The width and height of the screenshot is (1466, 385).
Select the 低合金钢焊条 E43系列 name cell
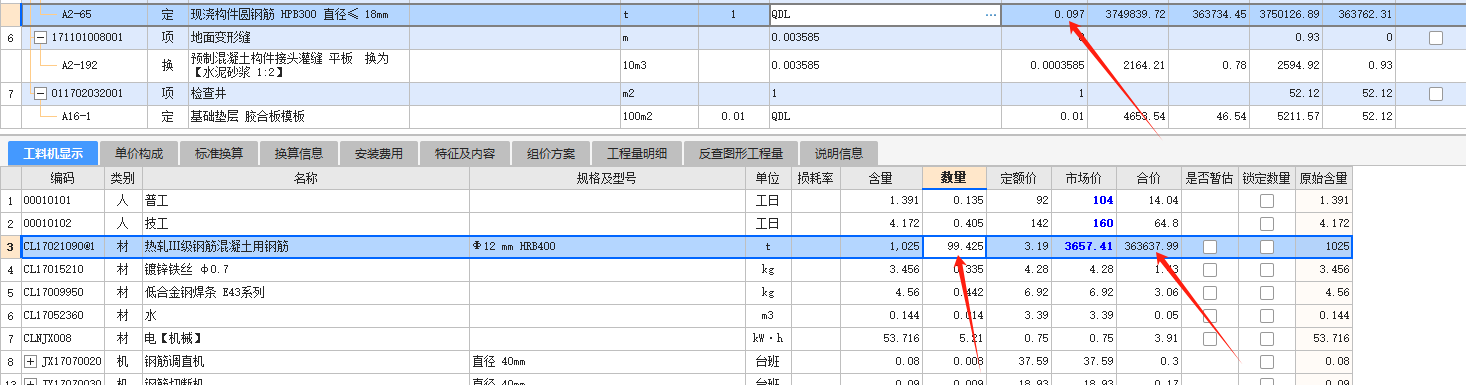pos(305,292)
